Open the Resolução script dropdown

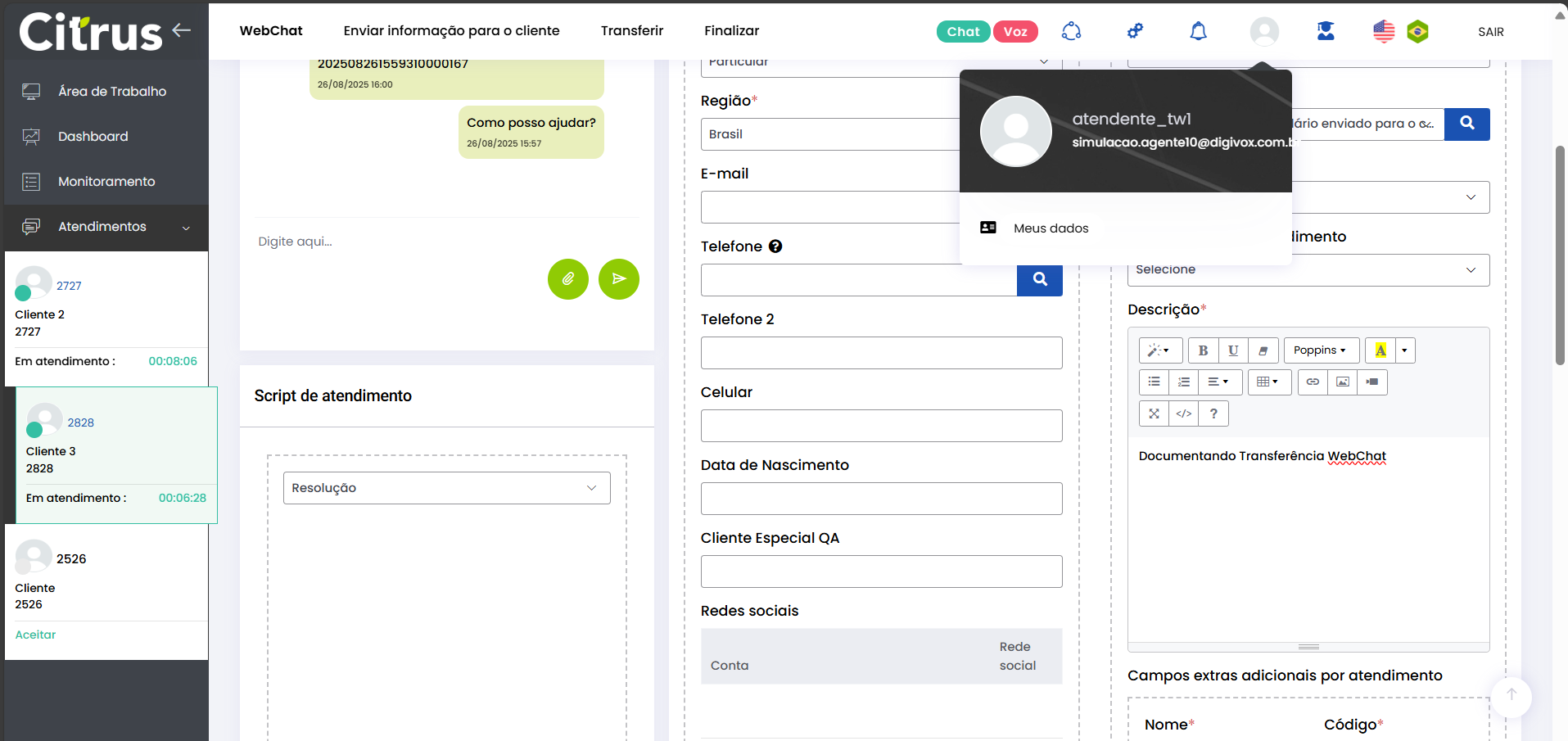[446, 488]
